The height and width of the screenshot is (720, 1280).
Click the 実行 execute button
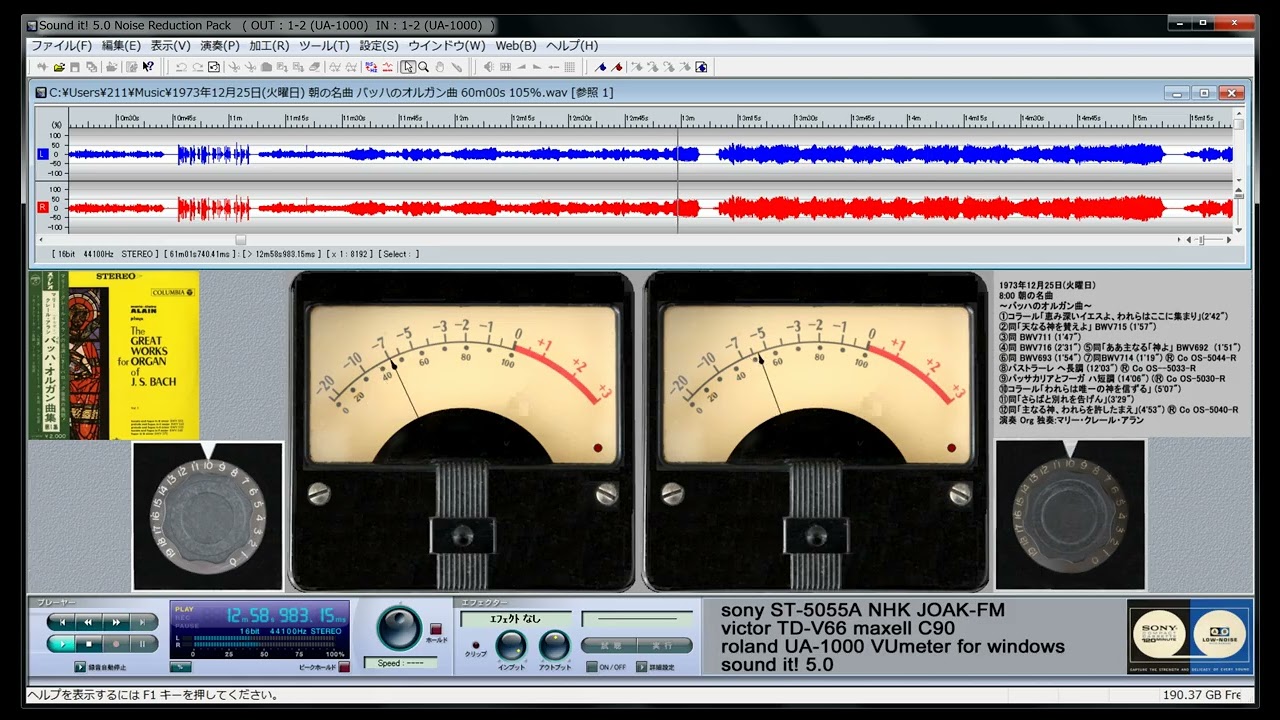click(665, 645)
